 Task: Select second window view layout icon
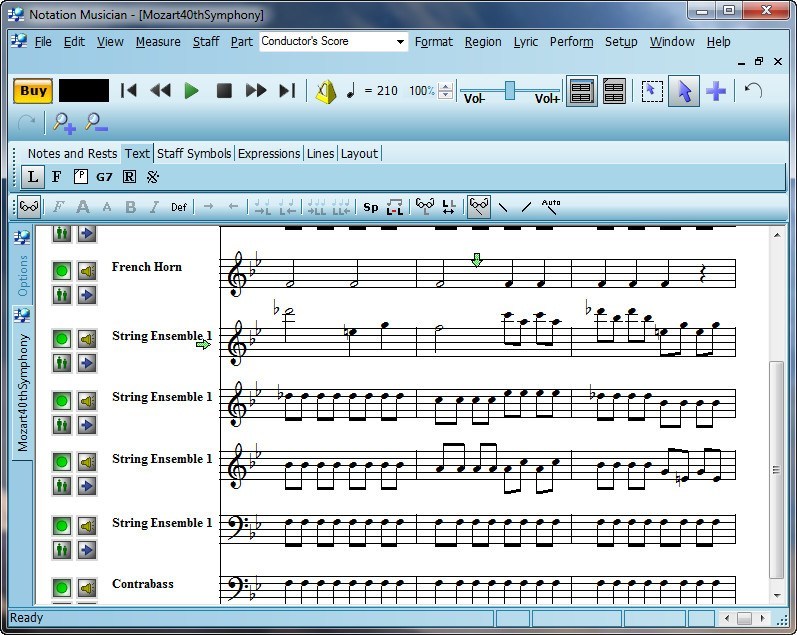(x=614, y=92)
